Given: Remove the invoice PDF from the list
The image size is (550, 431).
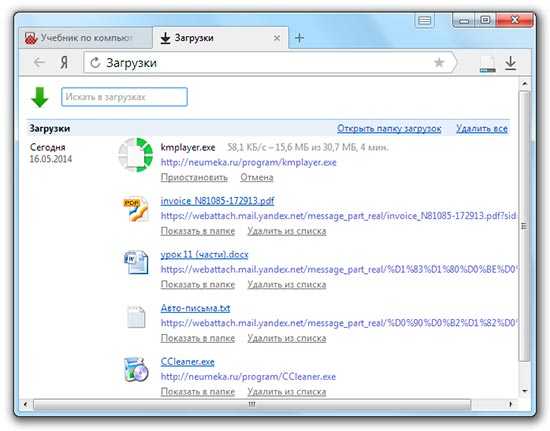Looking at the screenshot, I should pos(287,231).
